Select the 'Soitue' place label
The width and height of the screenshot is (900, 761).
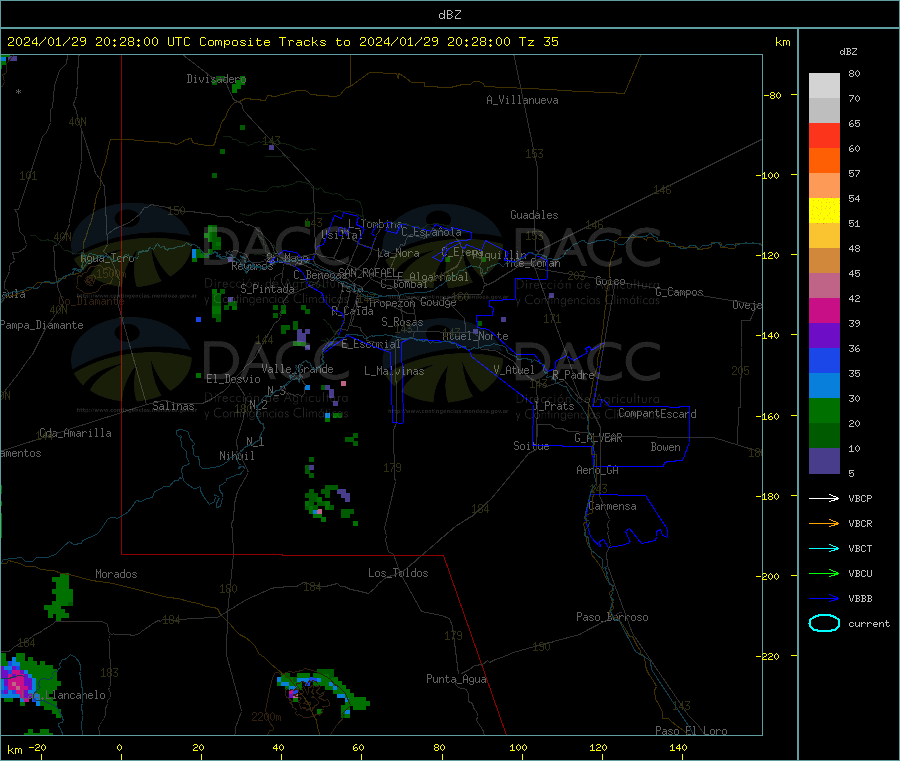(531, 446)
